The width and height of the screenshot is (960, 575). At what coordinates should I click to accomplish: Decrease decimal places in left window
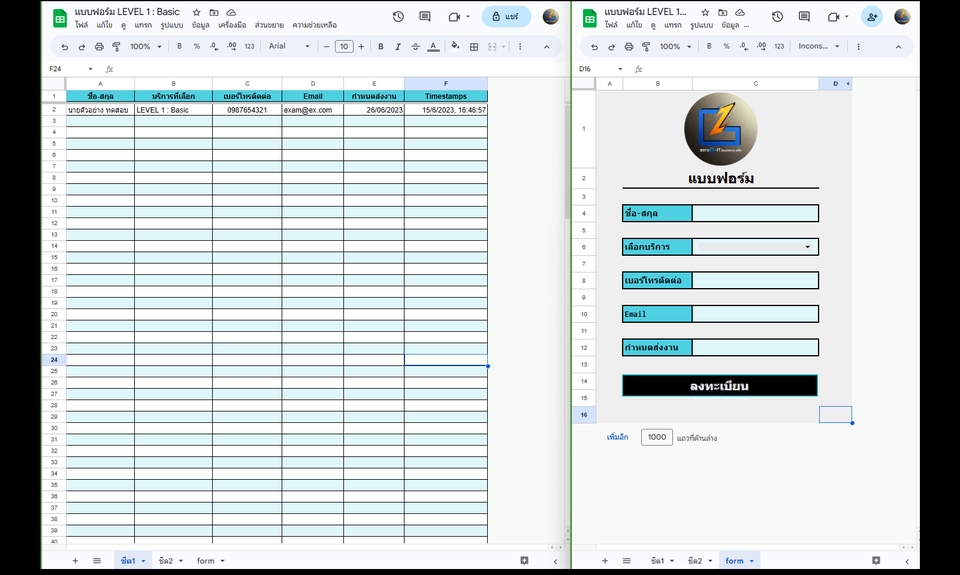point(214,46)
